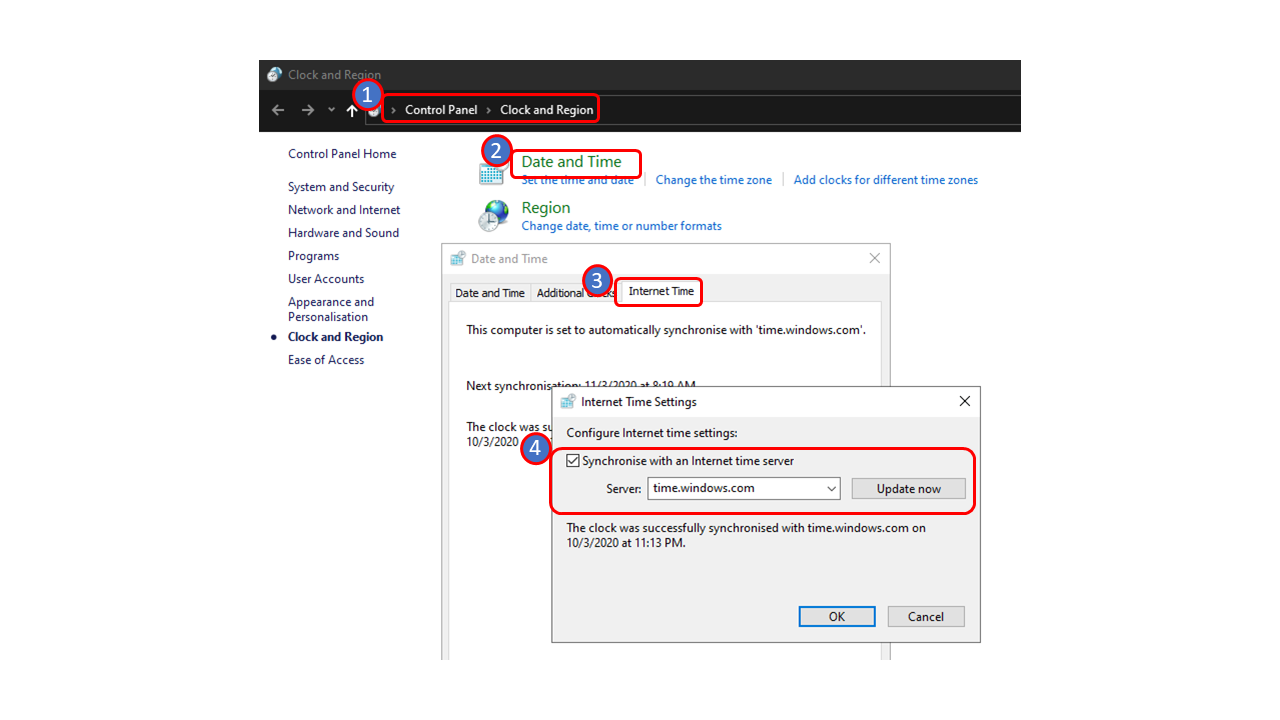
Task: Open User Accounts in sidebar
Action: [326, 279]
